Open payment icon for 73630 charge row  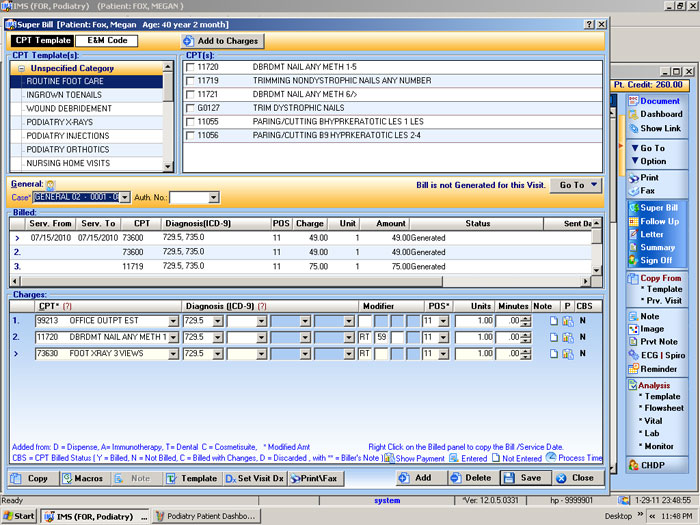[x=568, y=354]
